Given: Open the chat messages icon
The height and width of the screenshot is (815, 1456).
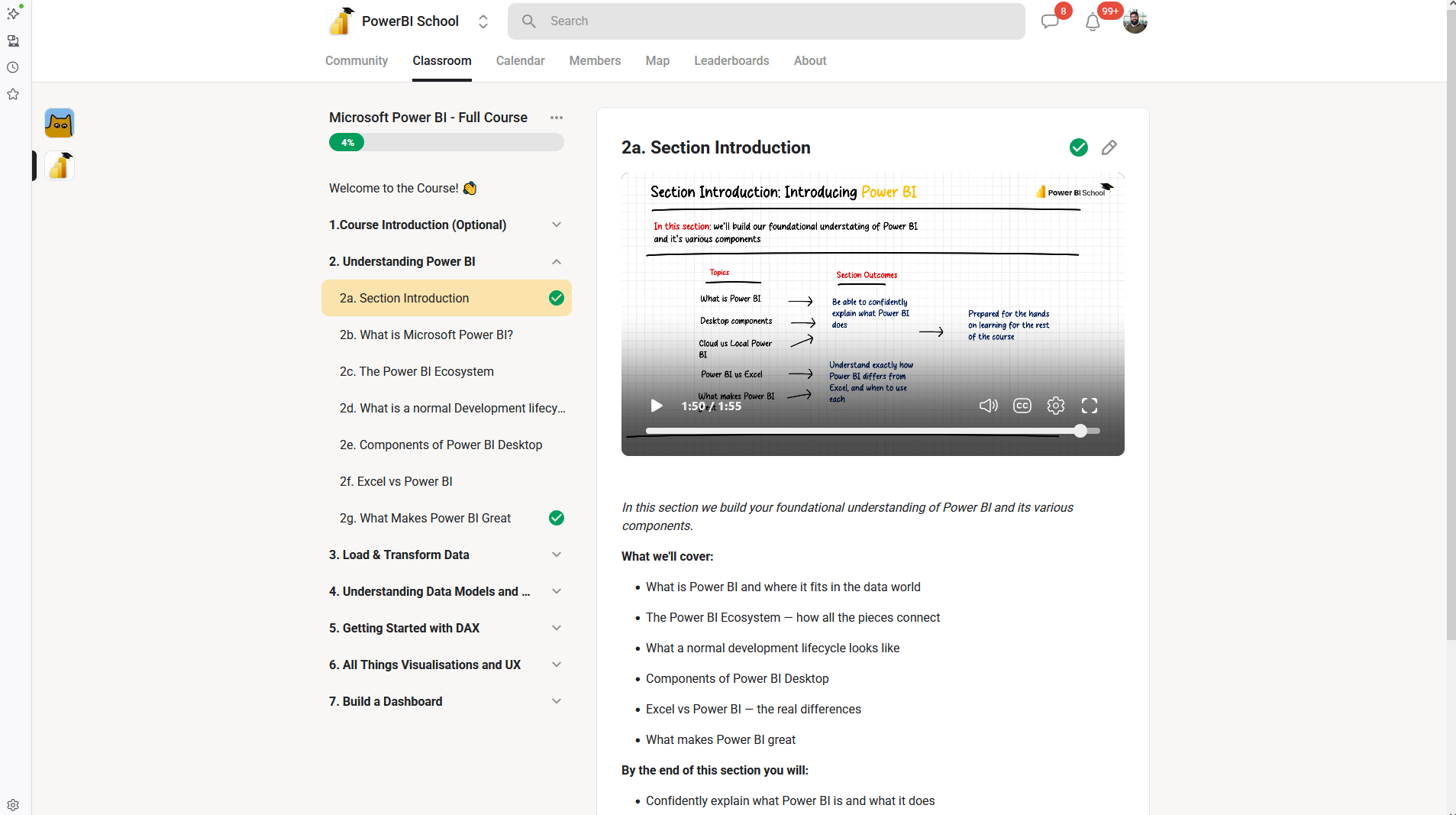Looking at the screenshot, I should (1050, 21).
